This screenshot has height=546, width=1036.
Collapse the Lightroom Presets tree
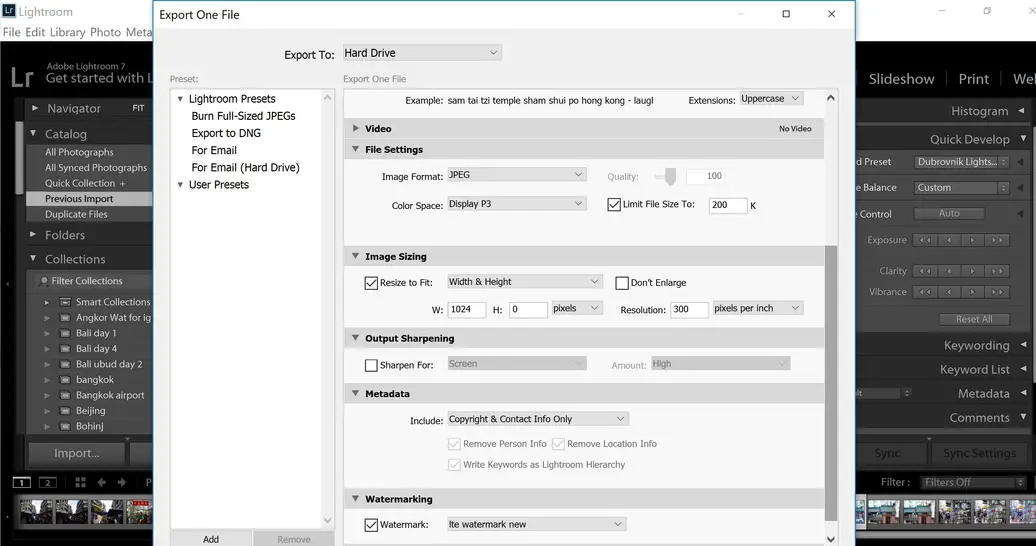click(x=180, y=99)
